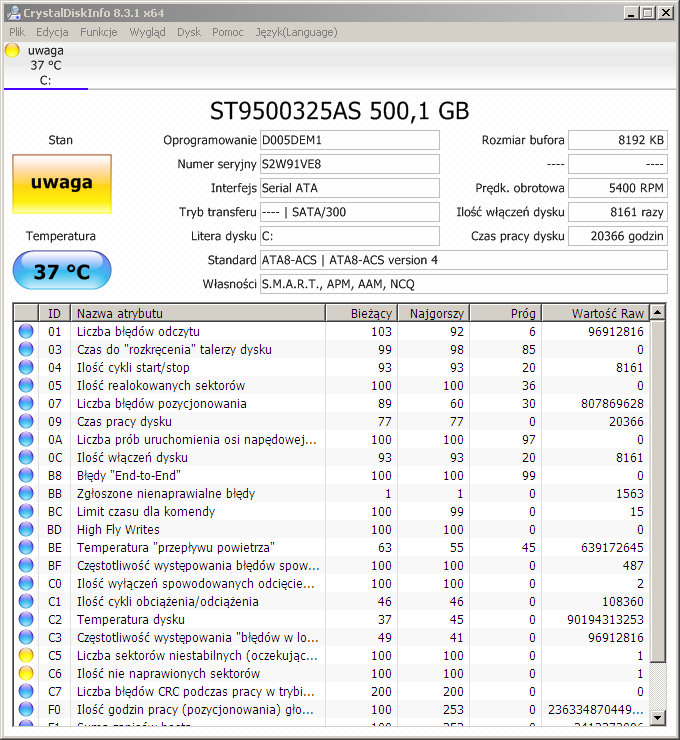Click the blue status icon for attribute C2

point(26,619)
